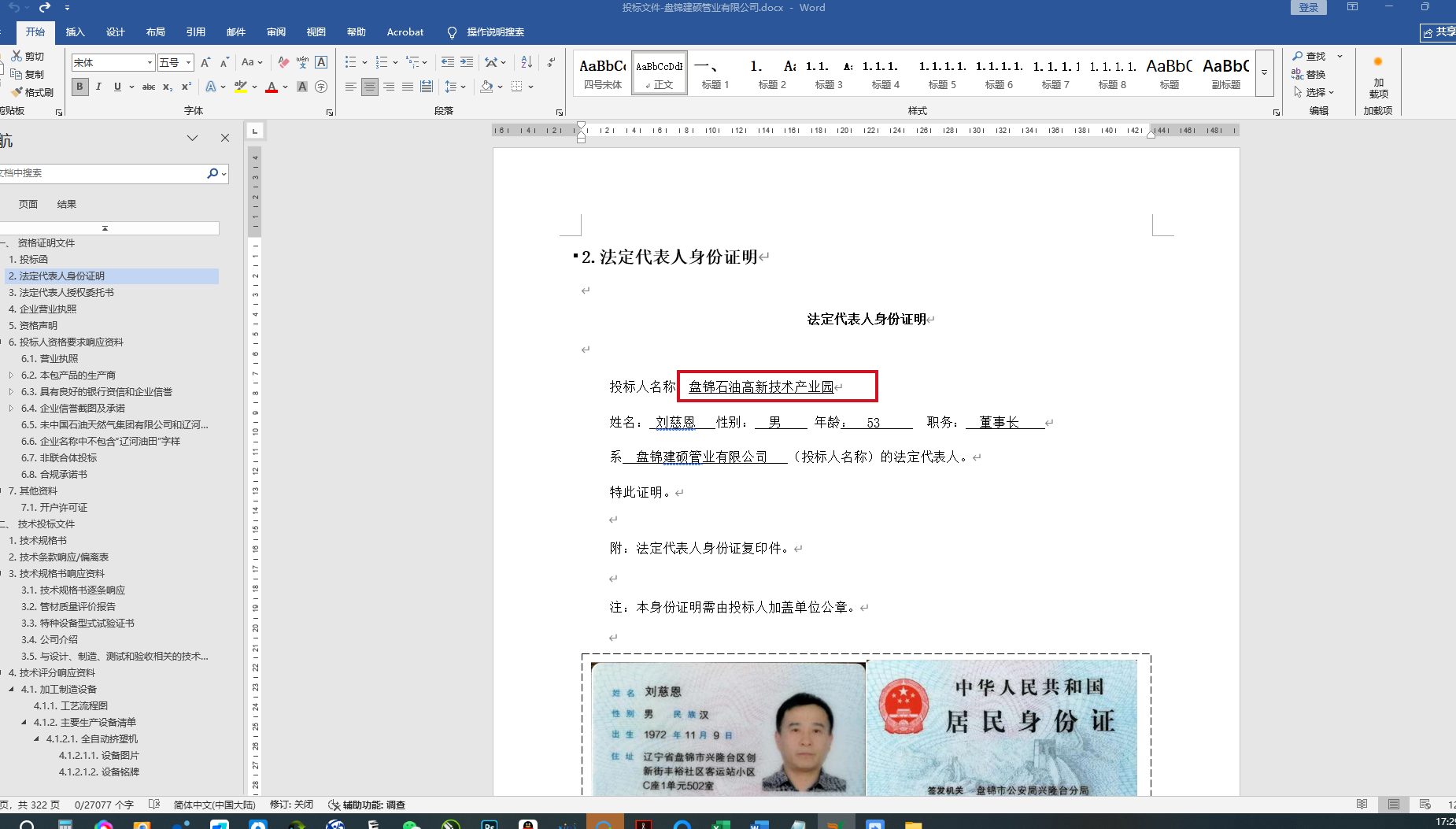Insert an enclosed character (带圈字符)
Image resolution: width=1456 pixels, height=829 pixels.
321,87
